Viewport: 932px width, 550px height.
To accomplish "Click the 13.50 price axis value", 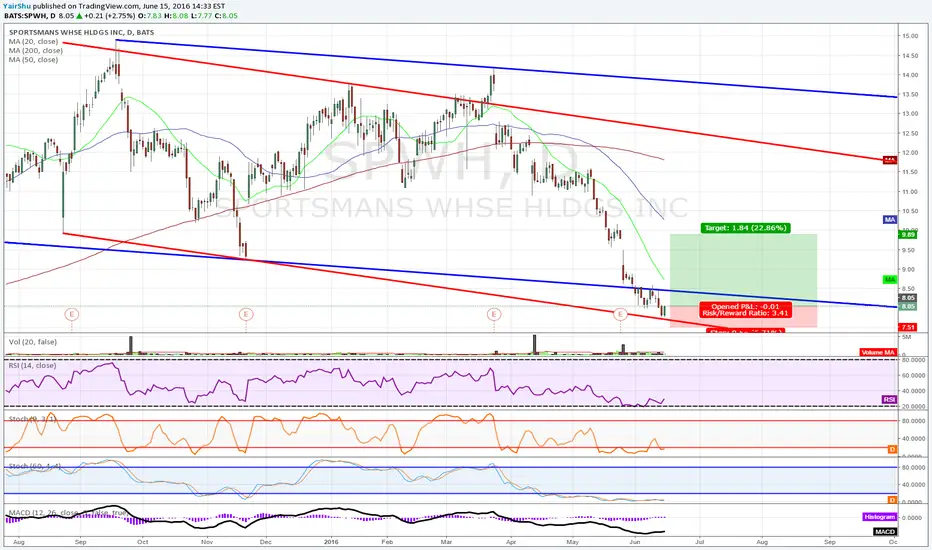I will coord(909,95).
